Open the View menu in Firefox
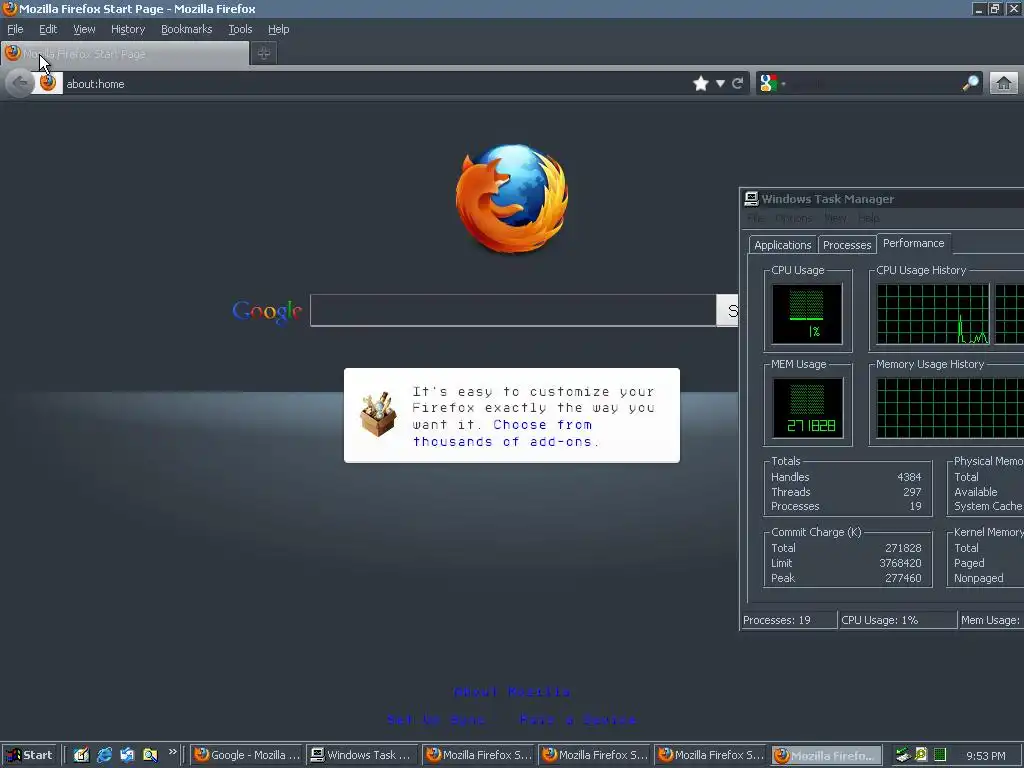The height and width of the screenshot is (768, 1024). (84, 29)
